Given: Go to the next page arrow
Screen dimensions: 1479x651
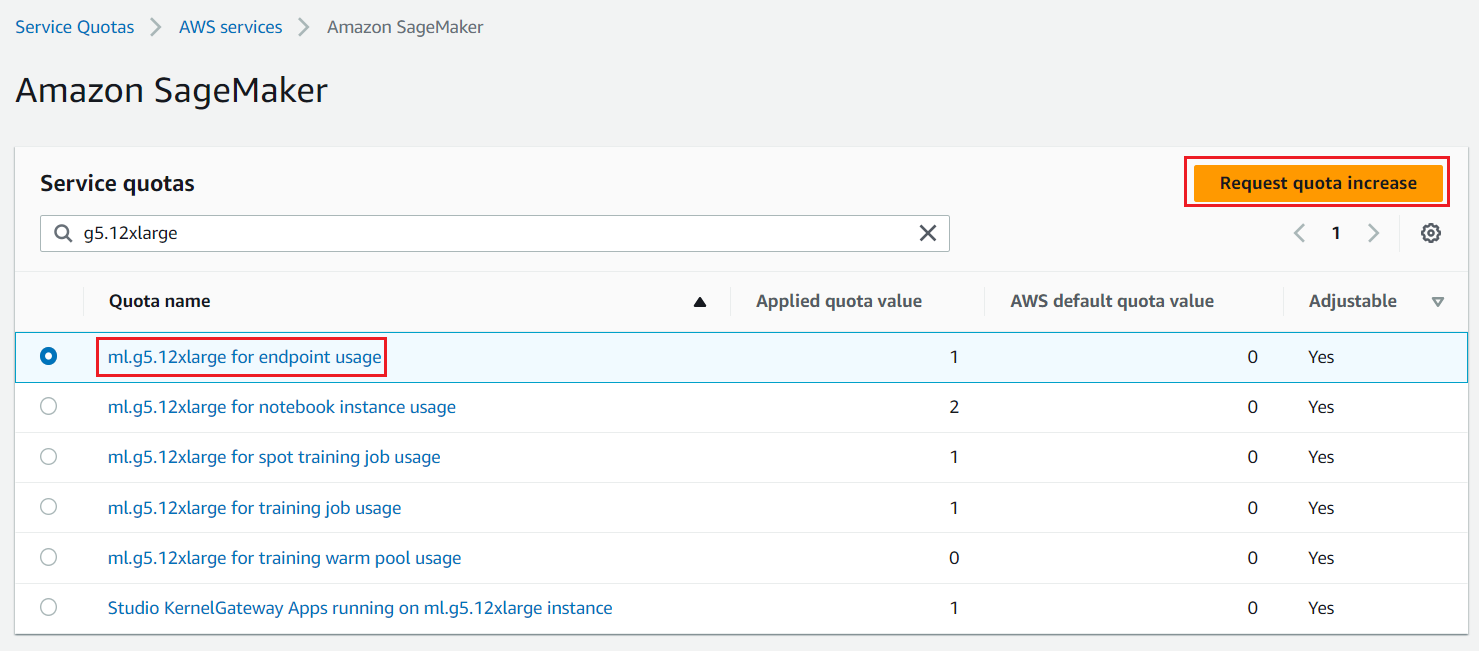Looking at the screenshot, I should (1373, 233).
